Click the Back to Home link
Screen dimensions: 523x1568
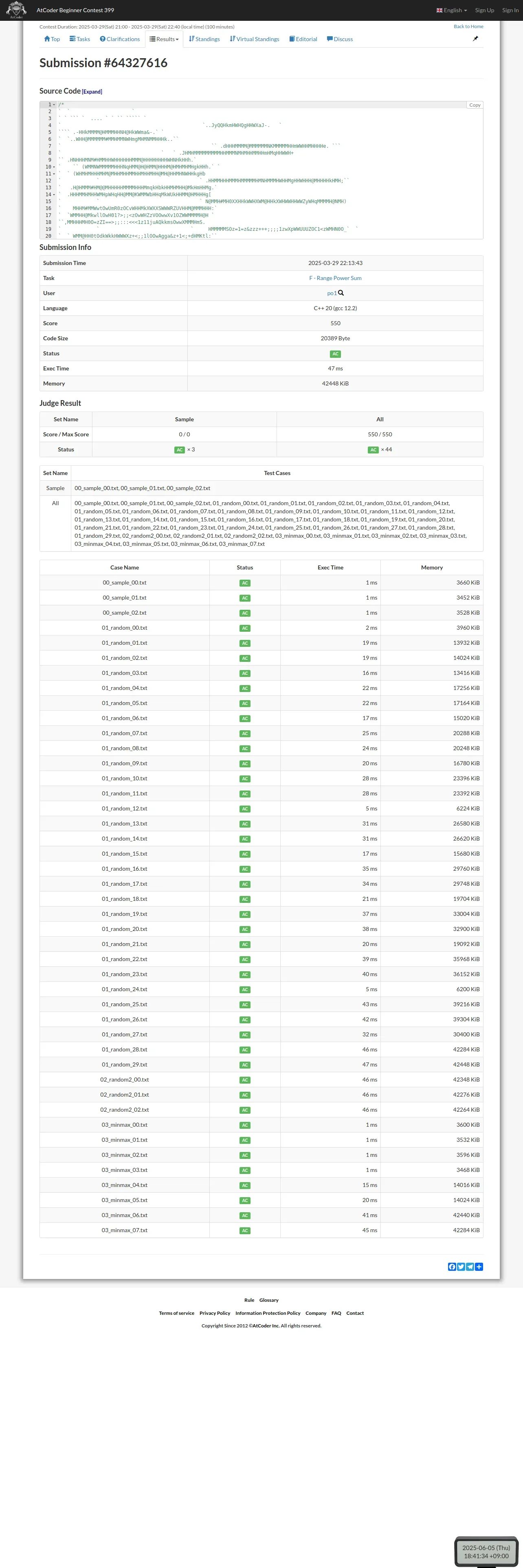(x=468, y=27)
